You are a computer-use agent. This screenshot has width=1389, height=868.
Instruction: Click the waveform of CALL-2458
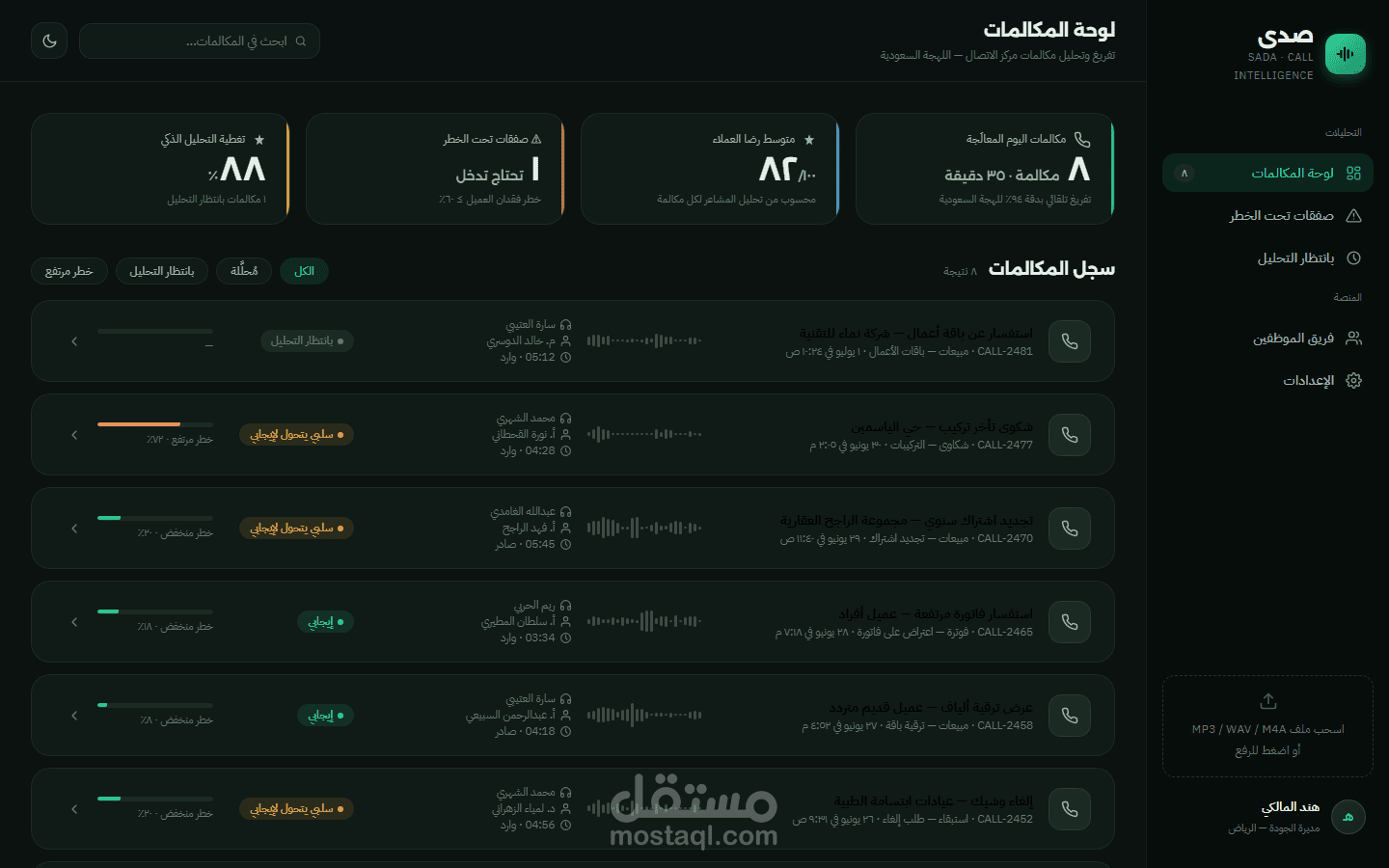coord(644,715)
